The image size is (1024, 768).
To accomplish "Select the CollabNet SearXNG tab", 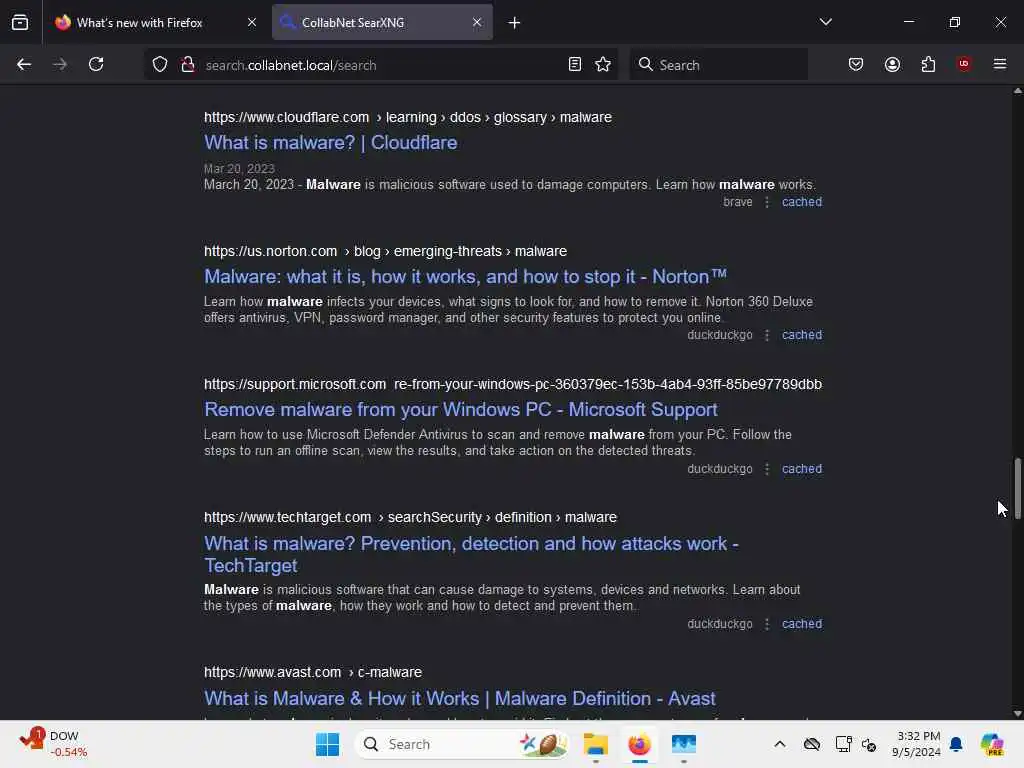I will (382, 22).
